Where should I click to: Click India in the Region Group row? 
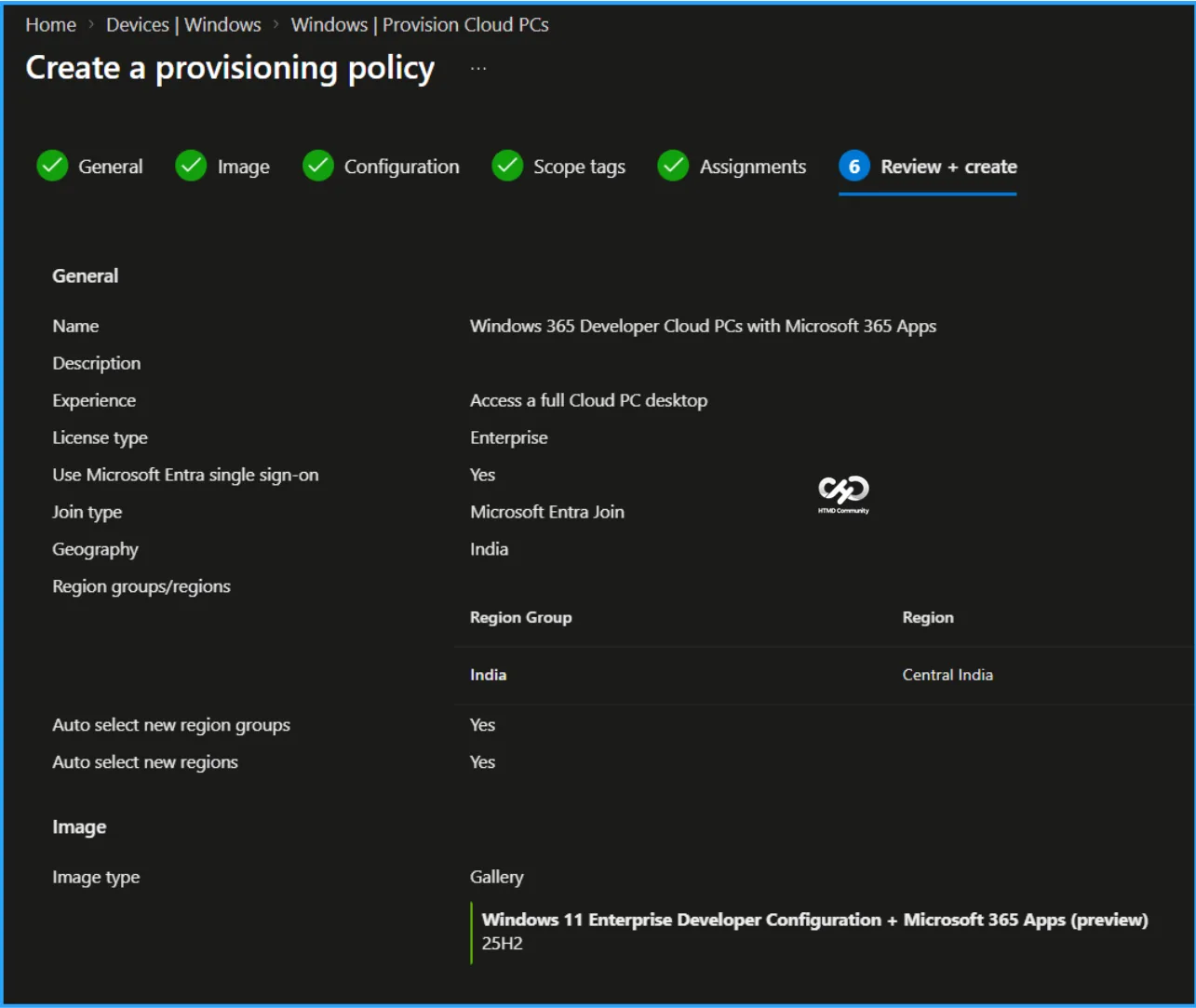point(489,675)
